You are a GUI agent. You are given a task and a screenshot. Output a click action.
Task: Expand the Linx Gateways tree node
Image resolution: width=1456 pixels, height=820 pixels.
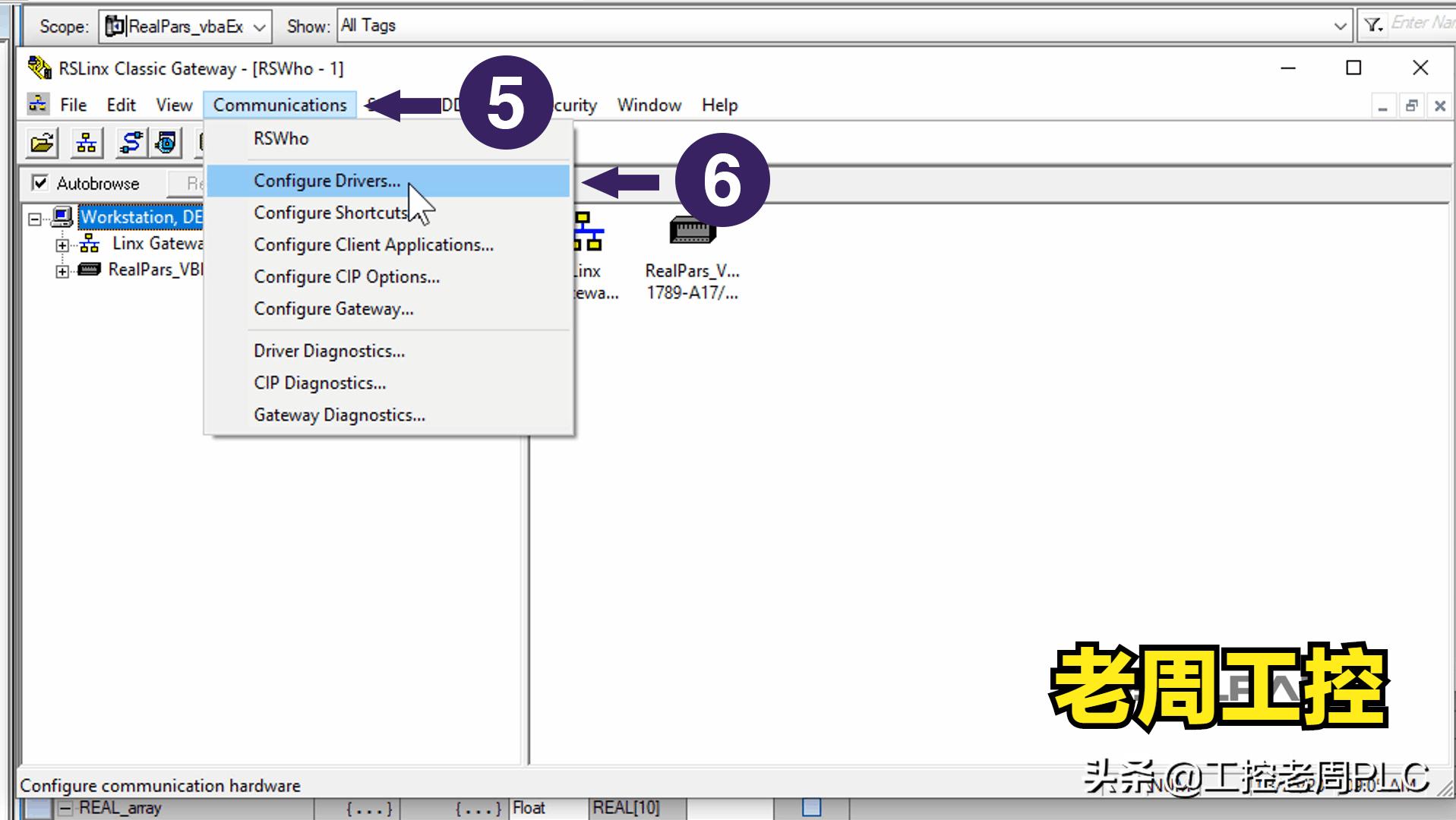(62, 245)
